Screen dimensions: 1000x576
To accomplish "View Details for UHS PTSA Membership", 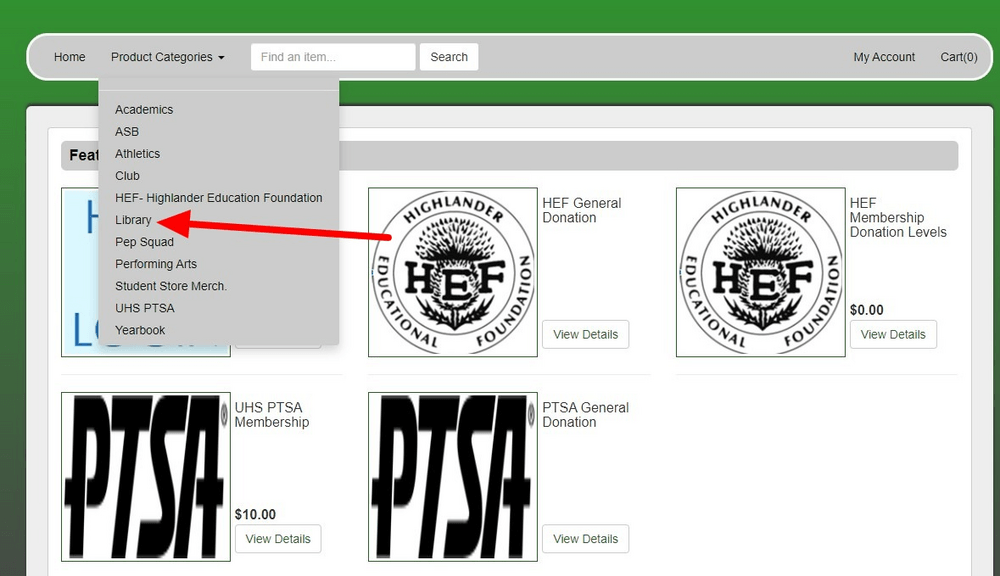I will (x=278, y=538).
